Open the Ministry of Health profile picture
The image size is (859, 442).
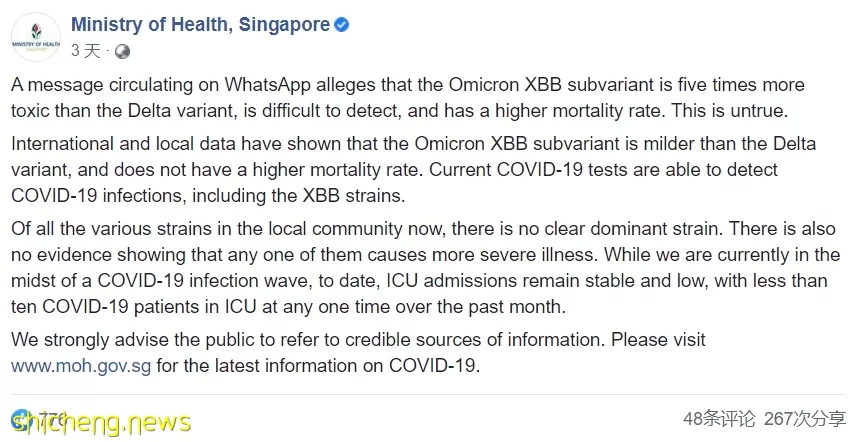tap(36, 37)
